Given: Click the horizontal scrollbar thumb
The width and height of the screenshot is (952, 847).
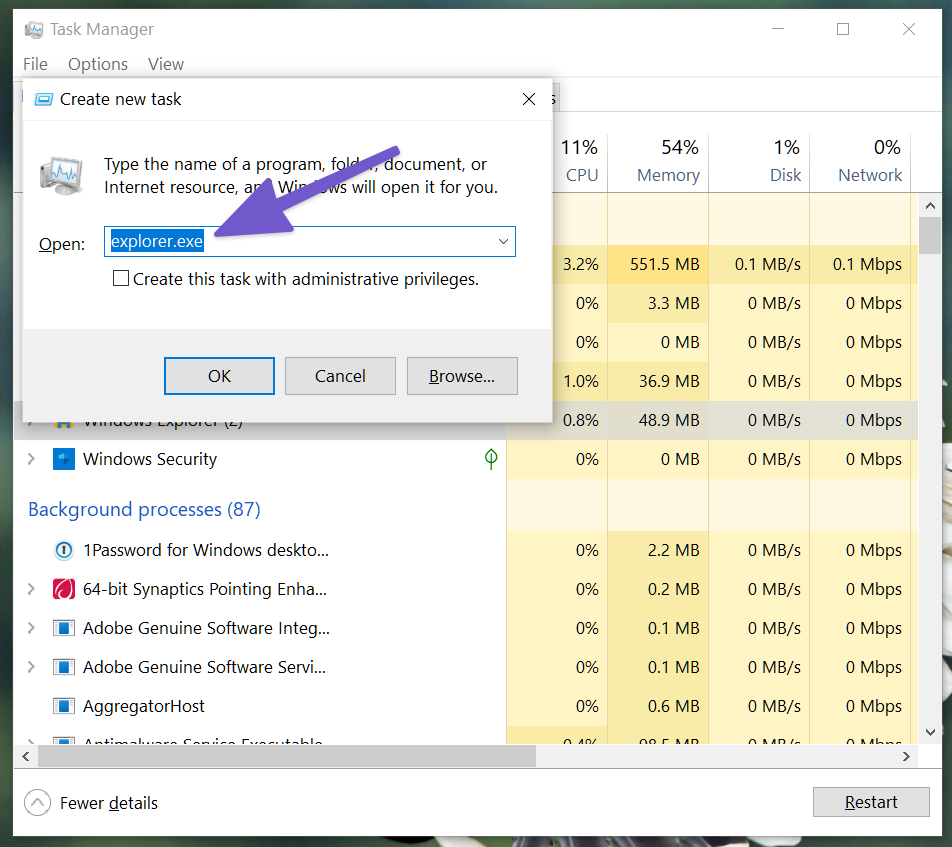Looking at the screenshot, I should click(287, 757).
